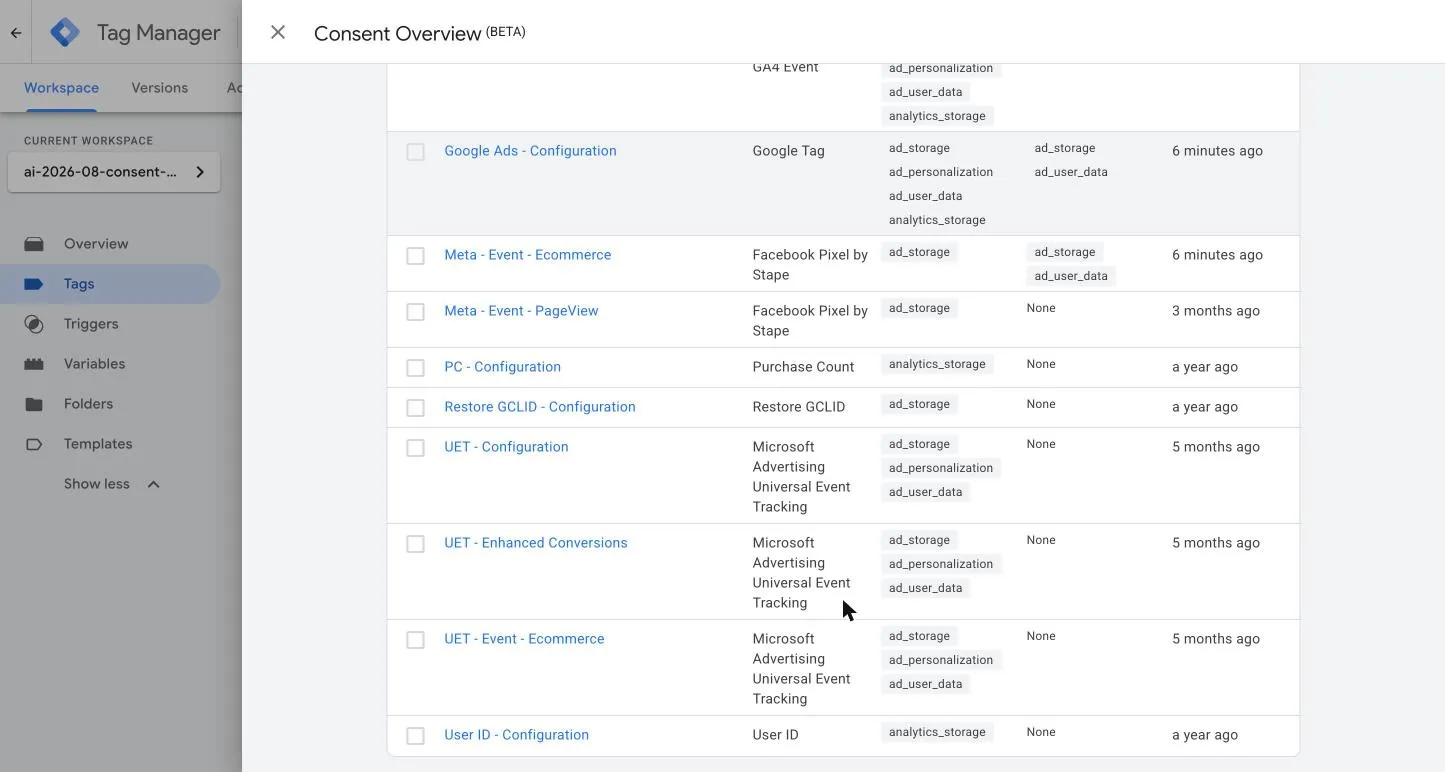Tick checkbox for Meta - Event - Ecommerce
Viewport: 1445px width, 772px height.
click(415, 256)
